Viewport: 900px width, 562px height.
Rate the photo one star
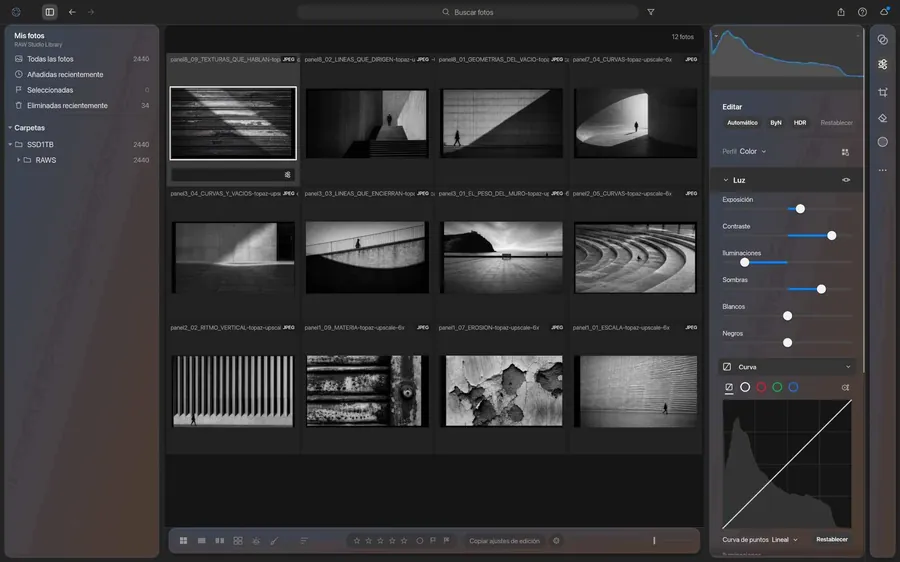357,541
